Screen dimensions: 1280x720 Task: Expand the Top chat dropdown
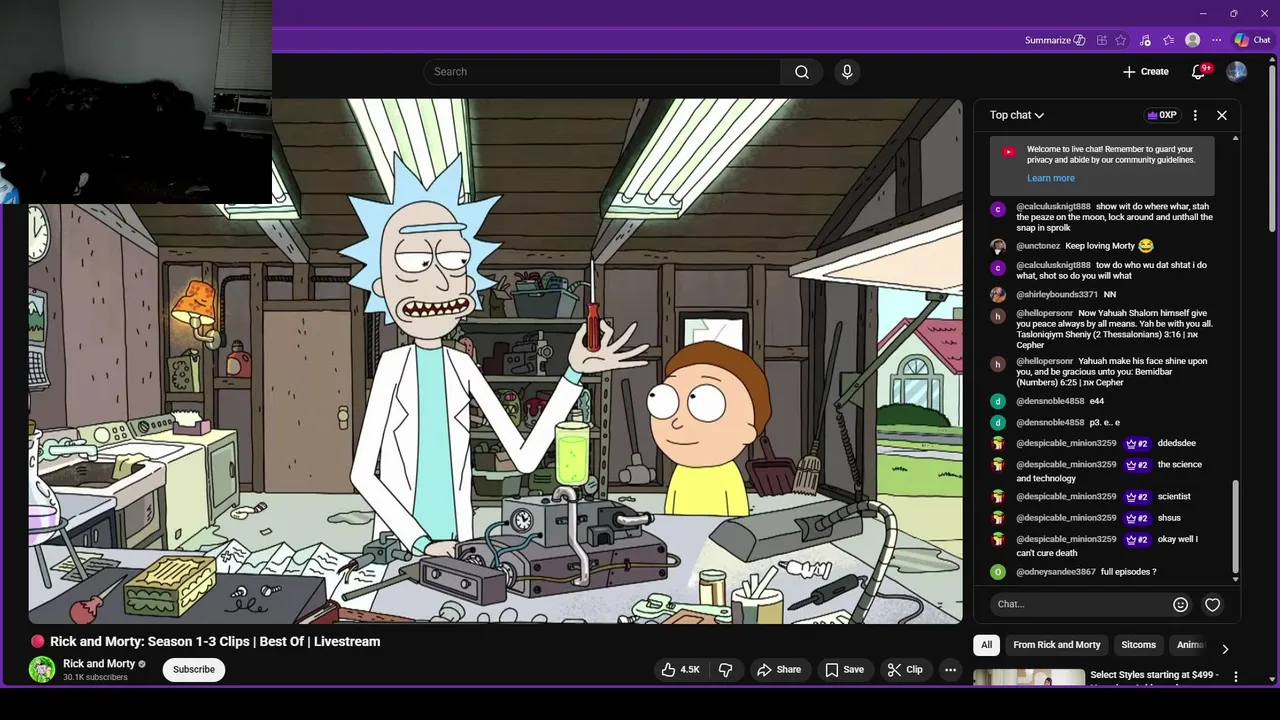[1017, 115]
